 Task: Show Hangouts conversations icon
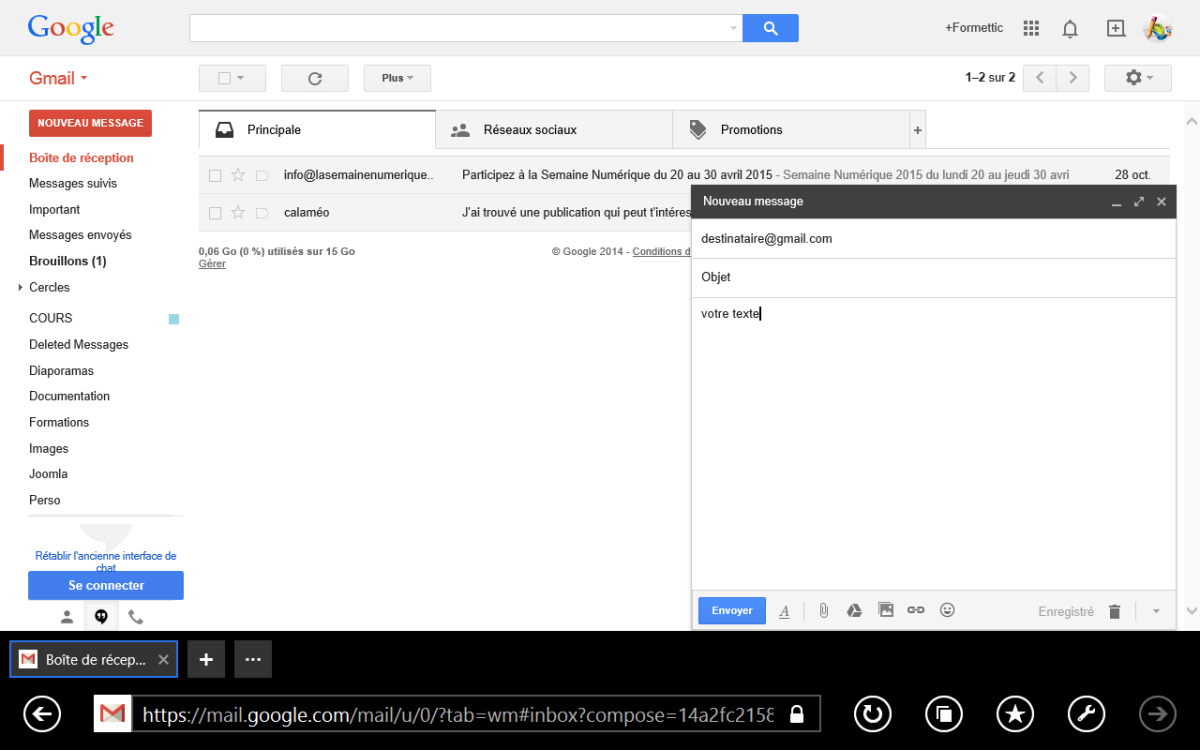pos(101,617)
